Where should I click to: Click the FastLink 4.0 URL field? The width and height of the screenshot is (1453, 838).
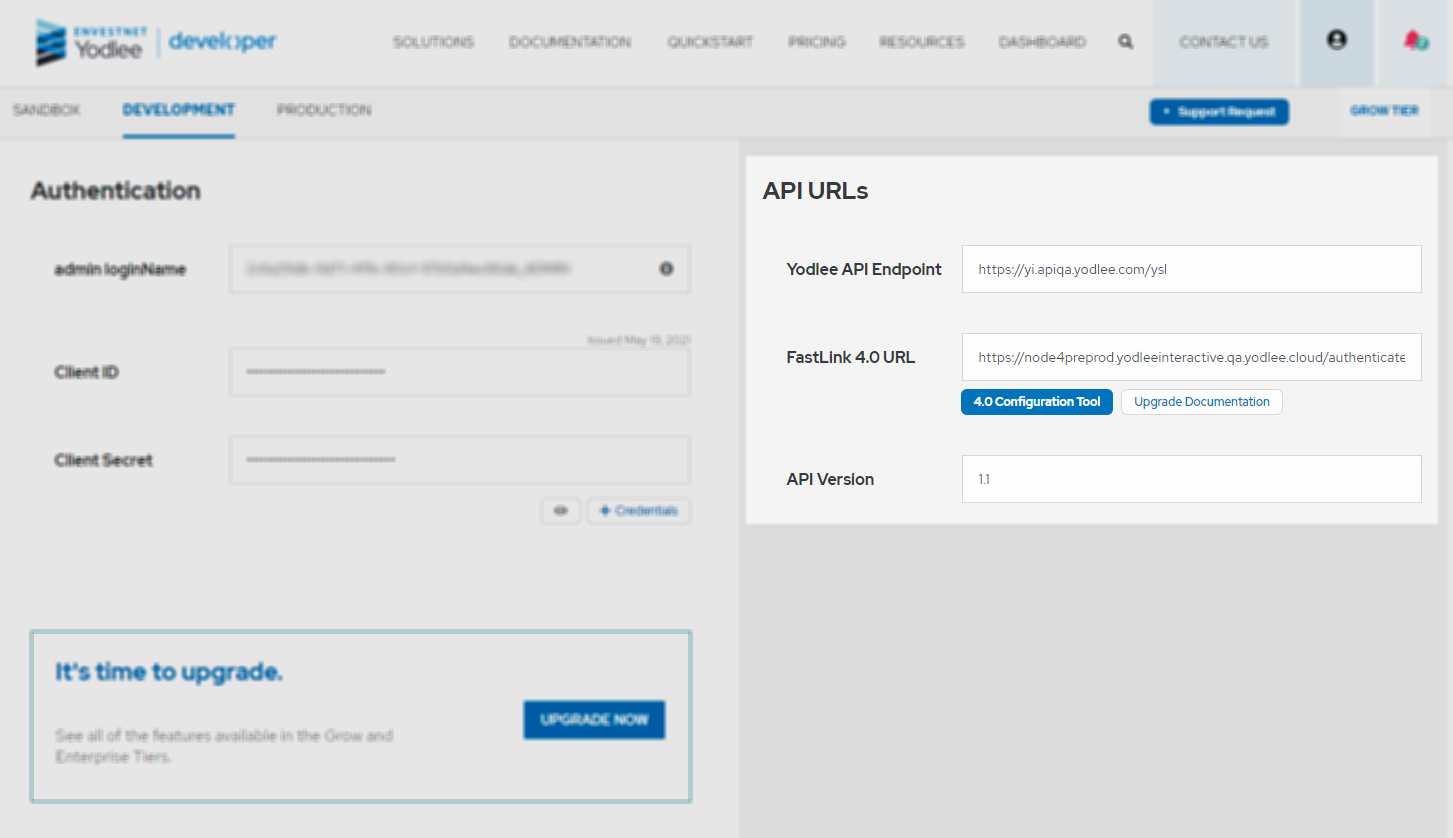(1192, 357)
